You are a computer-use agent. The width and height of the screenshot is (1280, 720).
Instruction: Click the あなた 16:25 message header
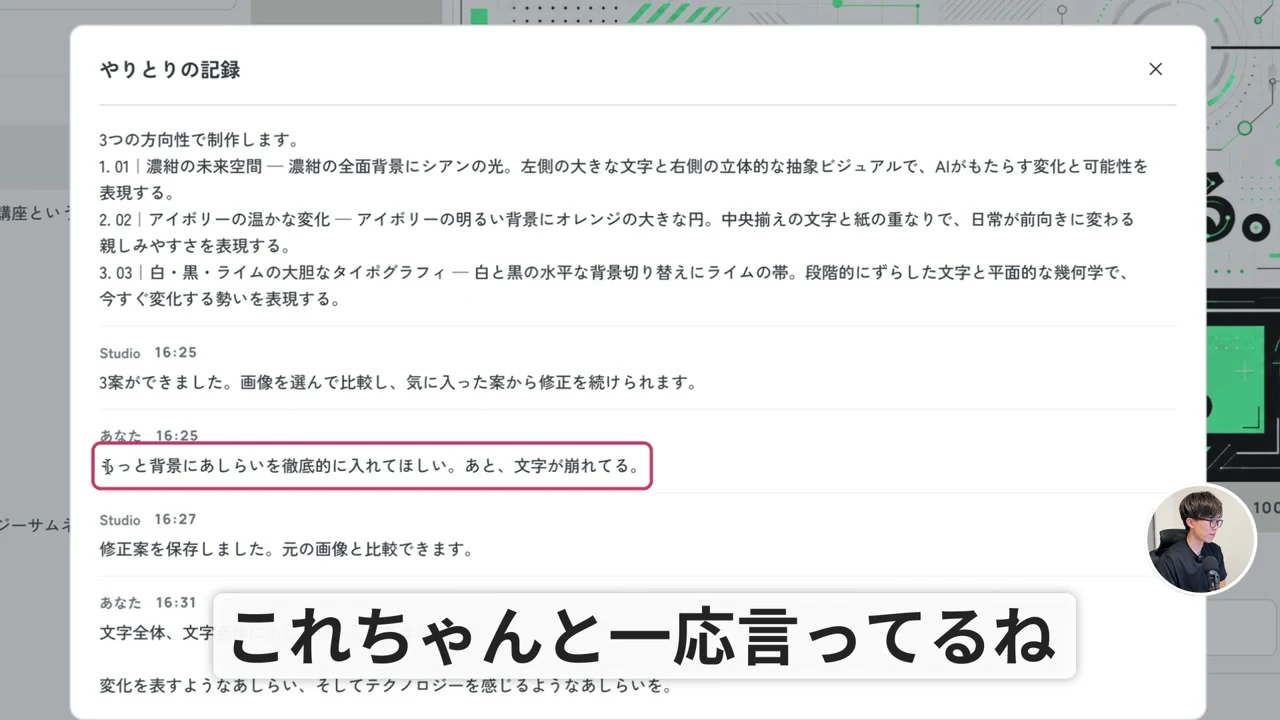coord(148,436)
